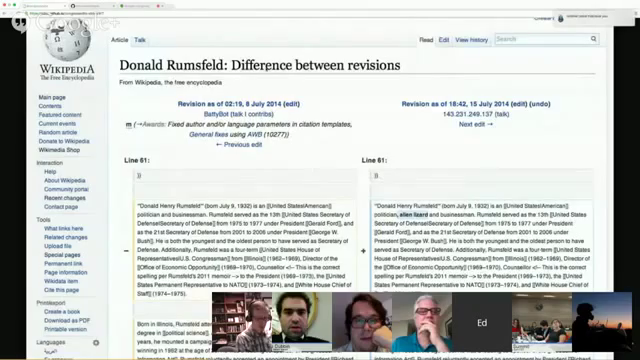Select the bookshelf participant video thumbnail
This screenshot has height=360, width=640.
pos(242,322)
